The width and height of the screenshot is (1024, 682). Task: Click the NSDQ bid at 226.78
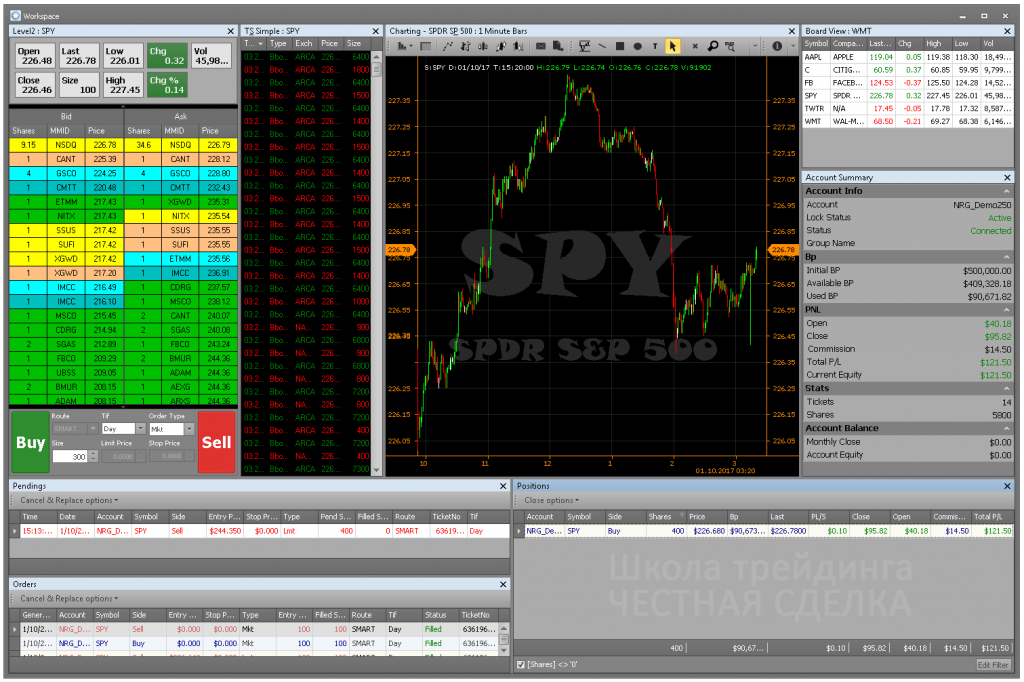[x=66, y=145]
